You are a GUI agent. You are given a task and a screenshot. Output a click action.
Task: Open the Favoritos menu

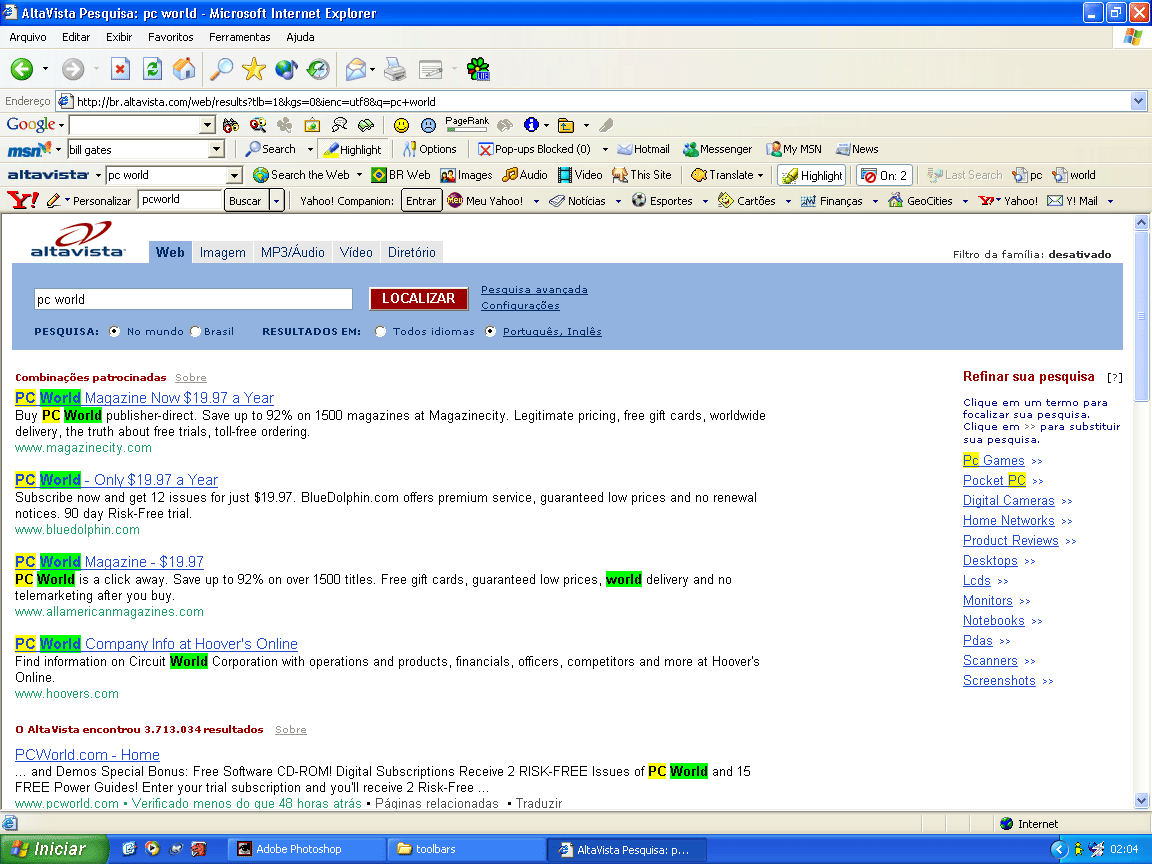click(170, 37)
